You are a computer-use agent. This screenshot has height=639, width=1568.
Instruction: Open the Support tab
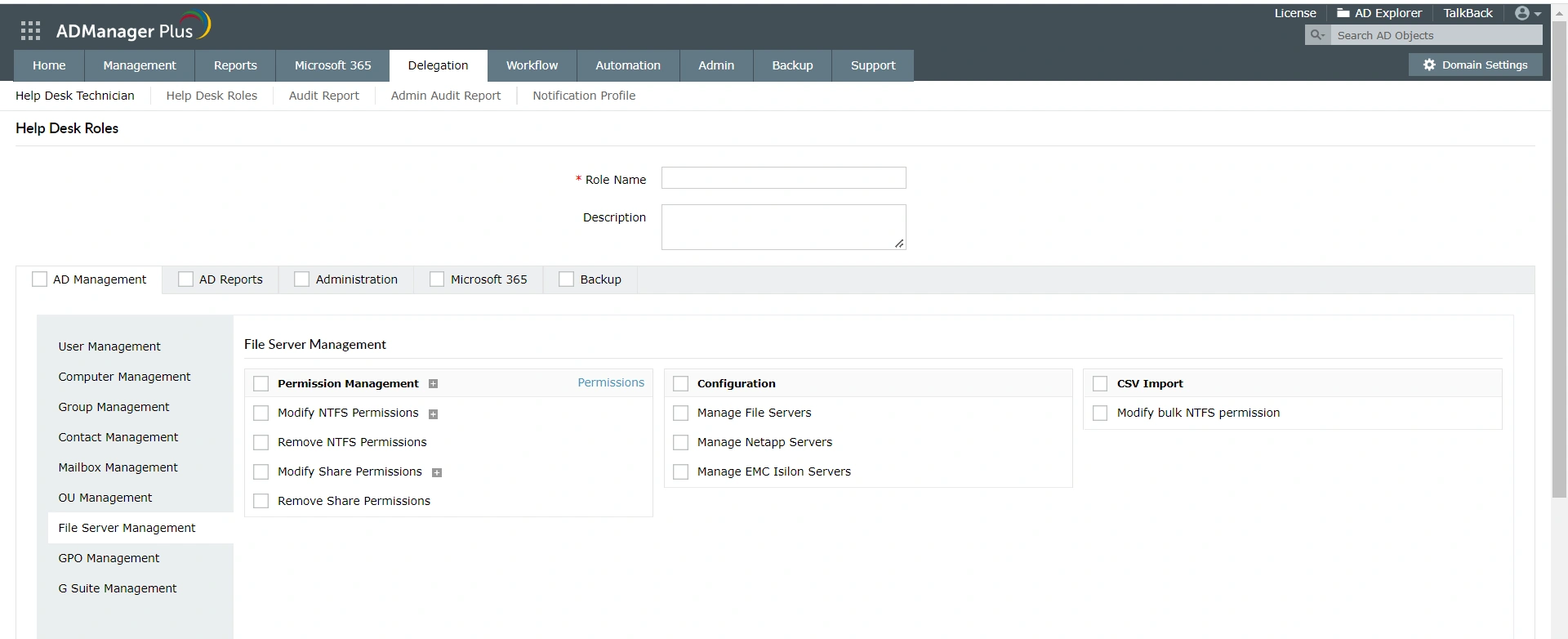pyautogui.click(x=873, y=65)
